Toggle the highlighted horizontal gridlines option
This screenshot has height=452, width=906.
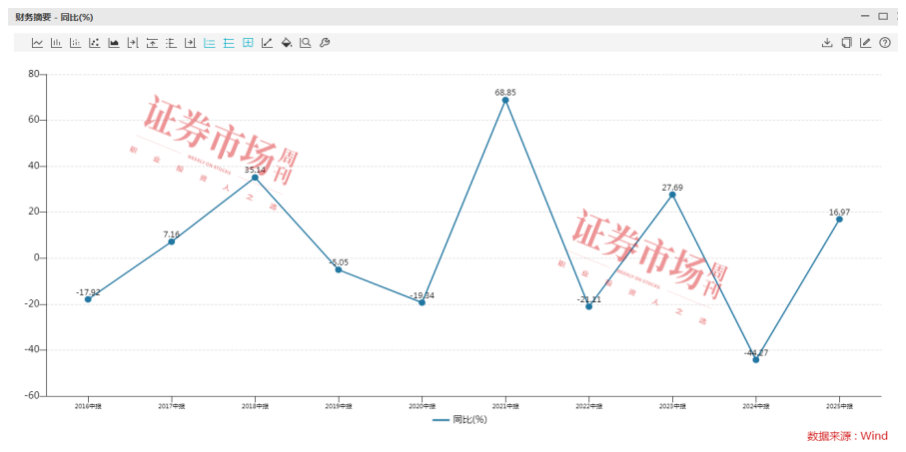coord(229,43)
